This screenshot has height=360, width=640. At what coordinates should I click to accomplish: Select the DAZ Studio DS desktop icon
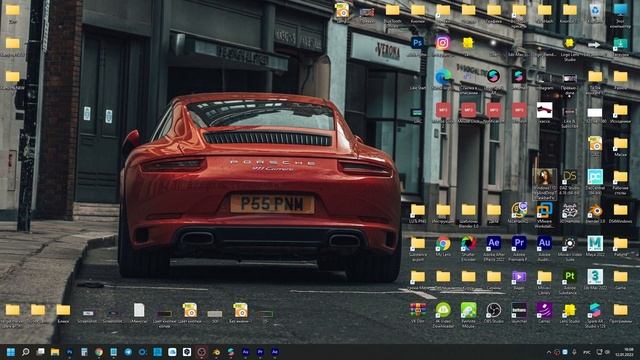570,177
